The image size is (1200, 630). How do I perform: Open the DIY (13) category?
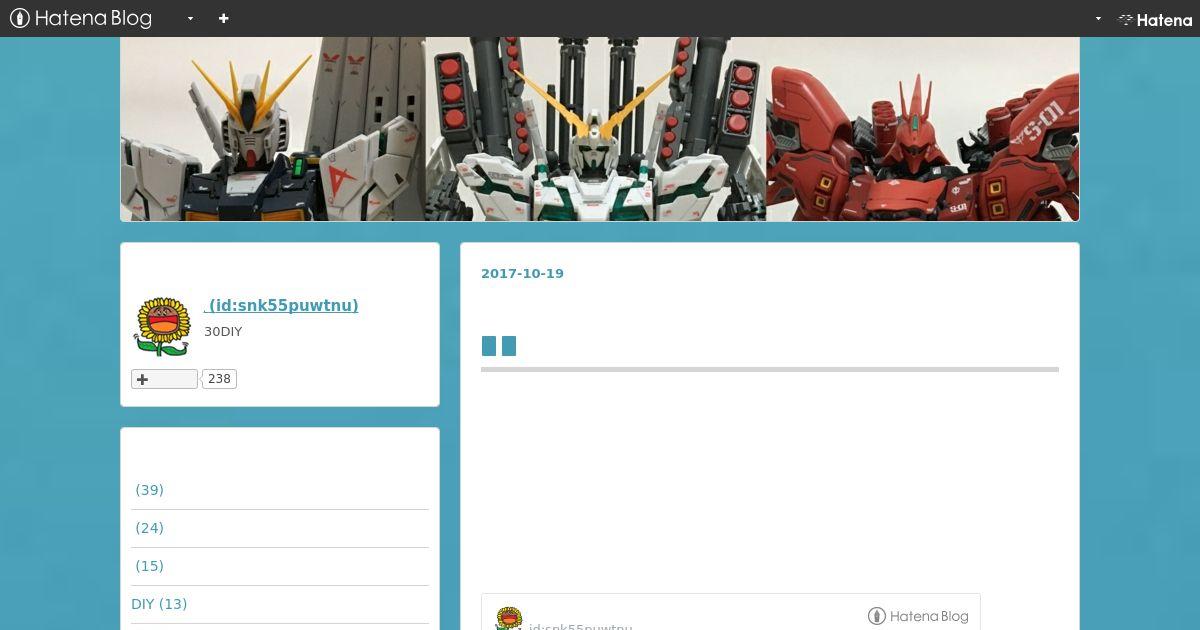(159, 604)
